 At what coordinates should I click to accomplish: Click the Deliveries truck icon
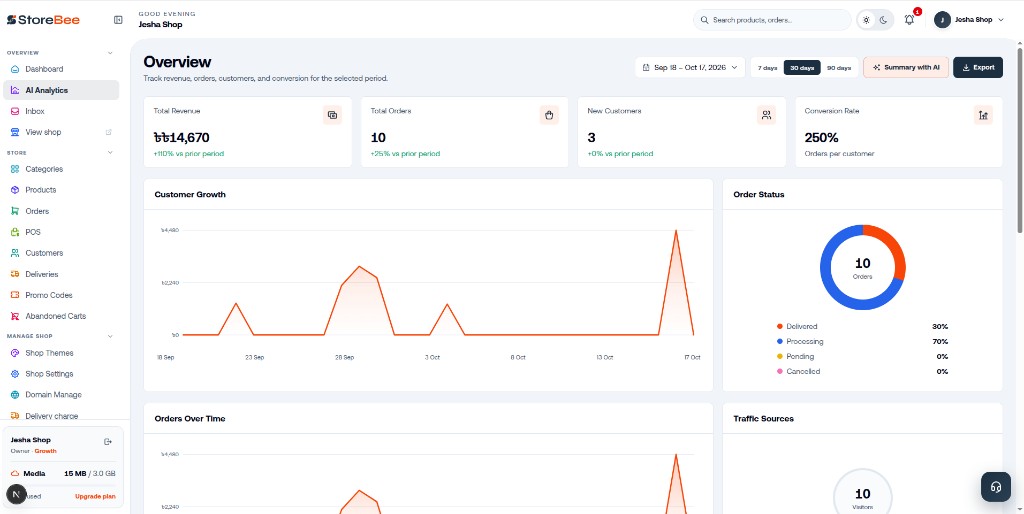(x=15, y=274)
